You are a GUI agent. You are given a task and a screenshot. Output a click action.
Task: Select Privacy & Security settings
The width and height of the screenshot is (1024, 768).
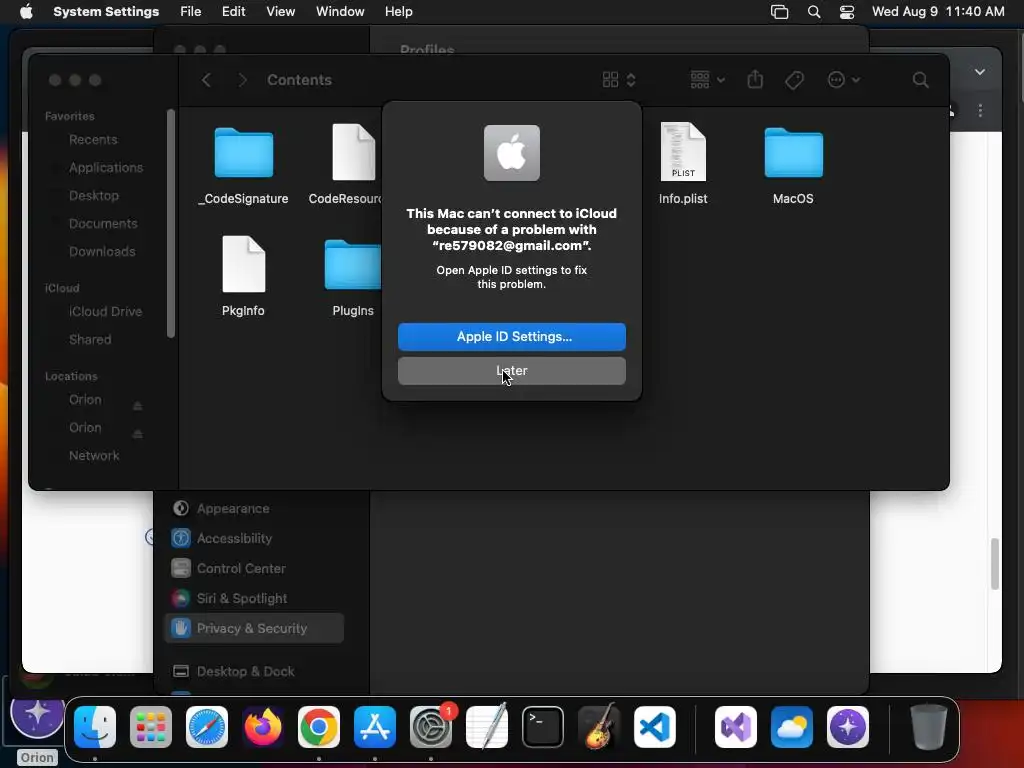click(255, 628)
